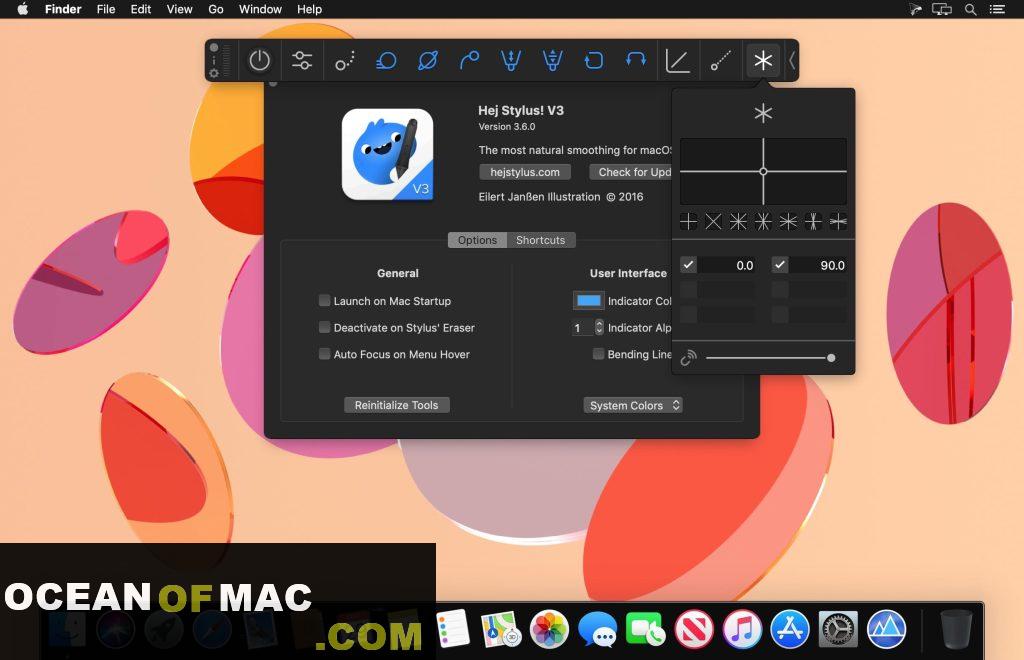Enable the third-row left angle checkbox
Image resolution: width=1024 pixels, height=660 pixels.
(x=688, y=315)
